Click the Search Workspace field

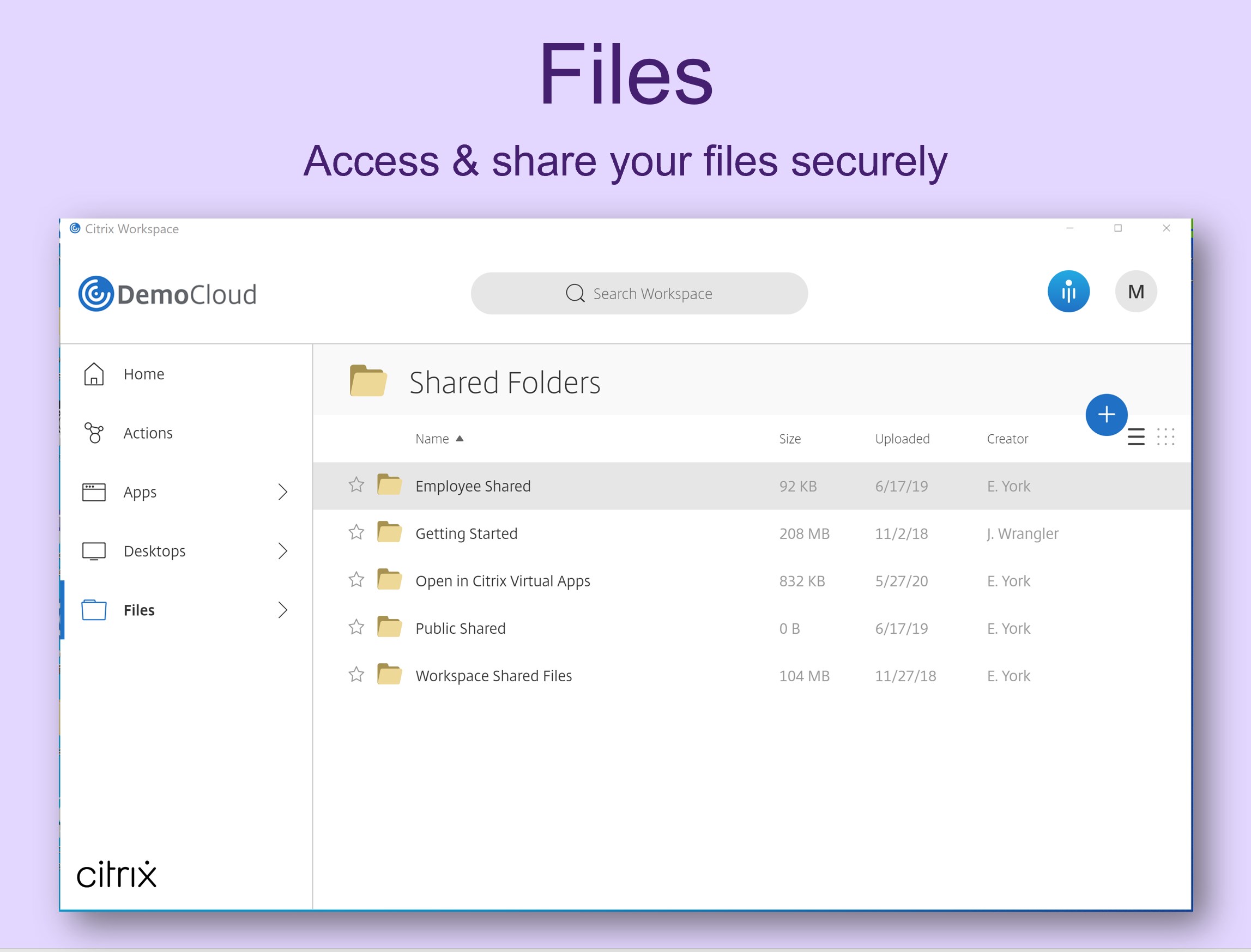point(639,294)
